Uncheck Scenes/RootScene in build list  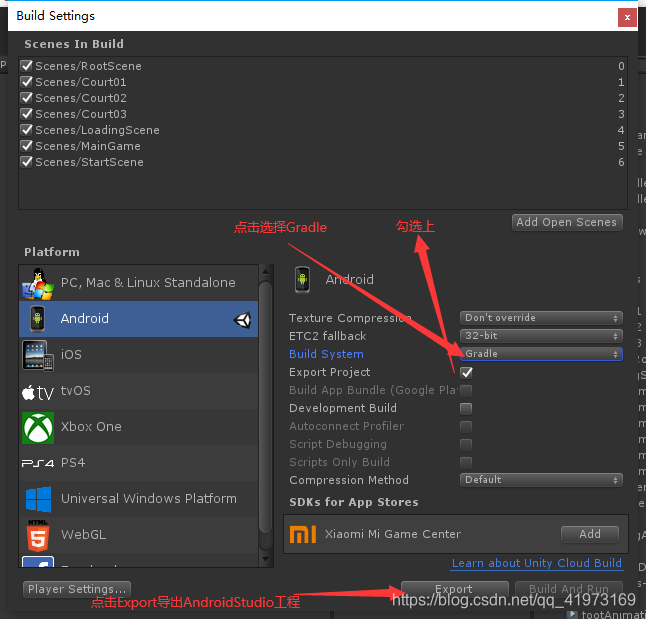tap(27, 66)
